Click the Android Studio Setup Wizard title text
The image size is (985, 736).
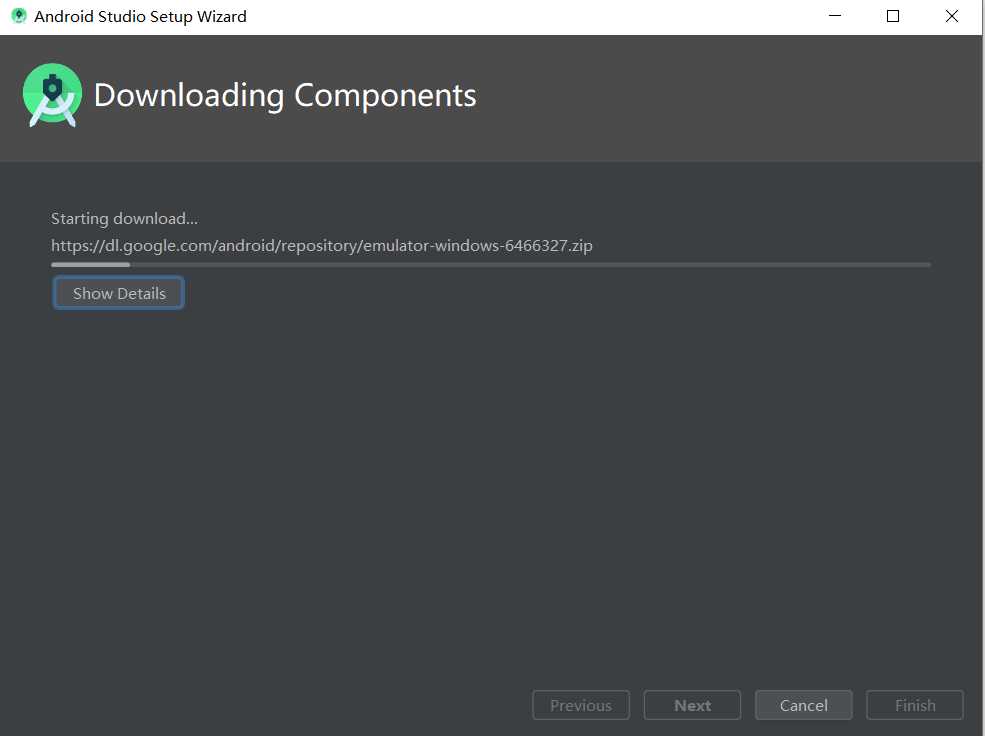pyautogui.click(x=140, y=16)
